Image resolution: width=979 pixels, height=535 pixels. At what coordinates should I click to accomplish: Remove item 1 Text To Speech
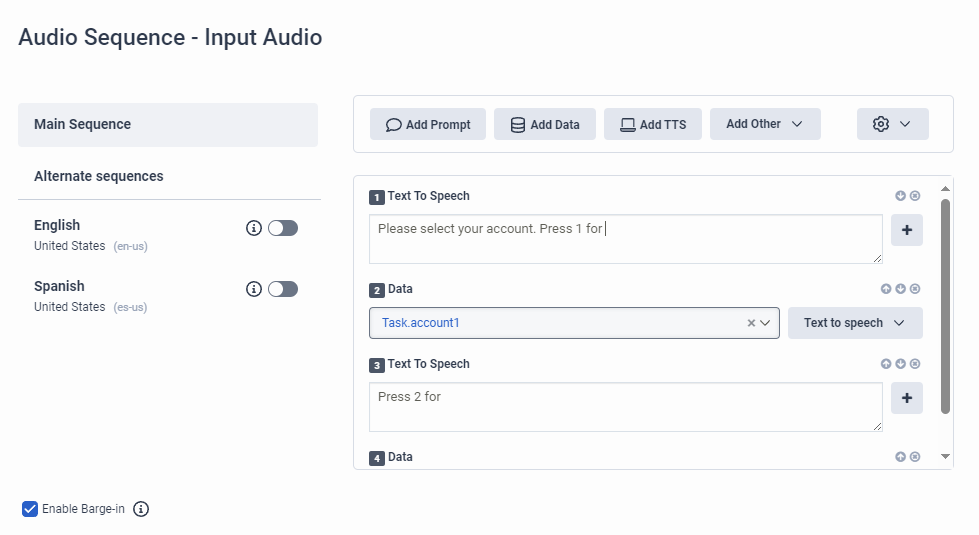pos(915,196)
